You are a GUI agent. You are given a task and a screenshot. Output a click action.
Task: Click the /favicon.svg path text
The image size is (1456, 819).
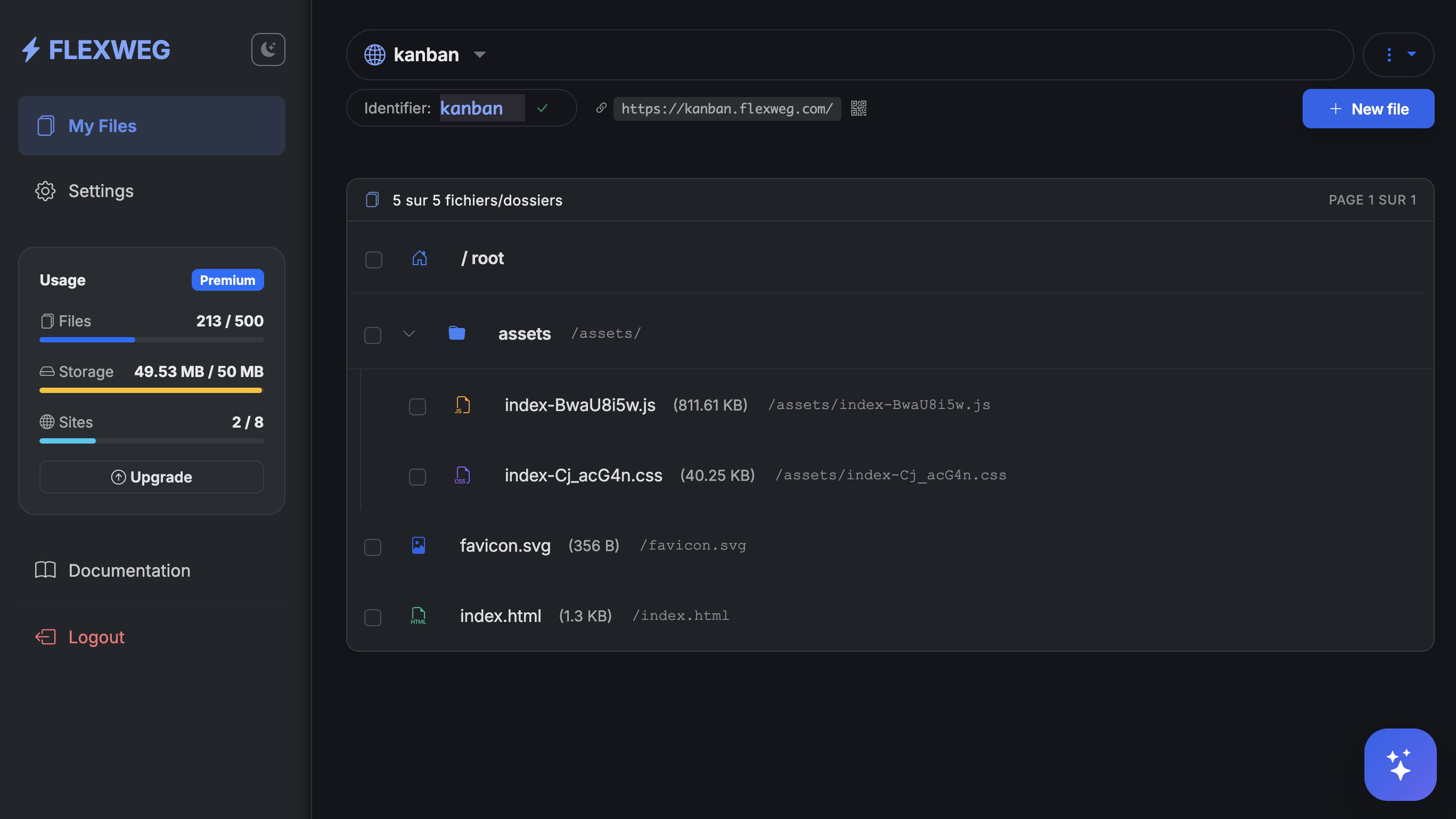click(x=692, y=546)
